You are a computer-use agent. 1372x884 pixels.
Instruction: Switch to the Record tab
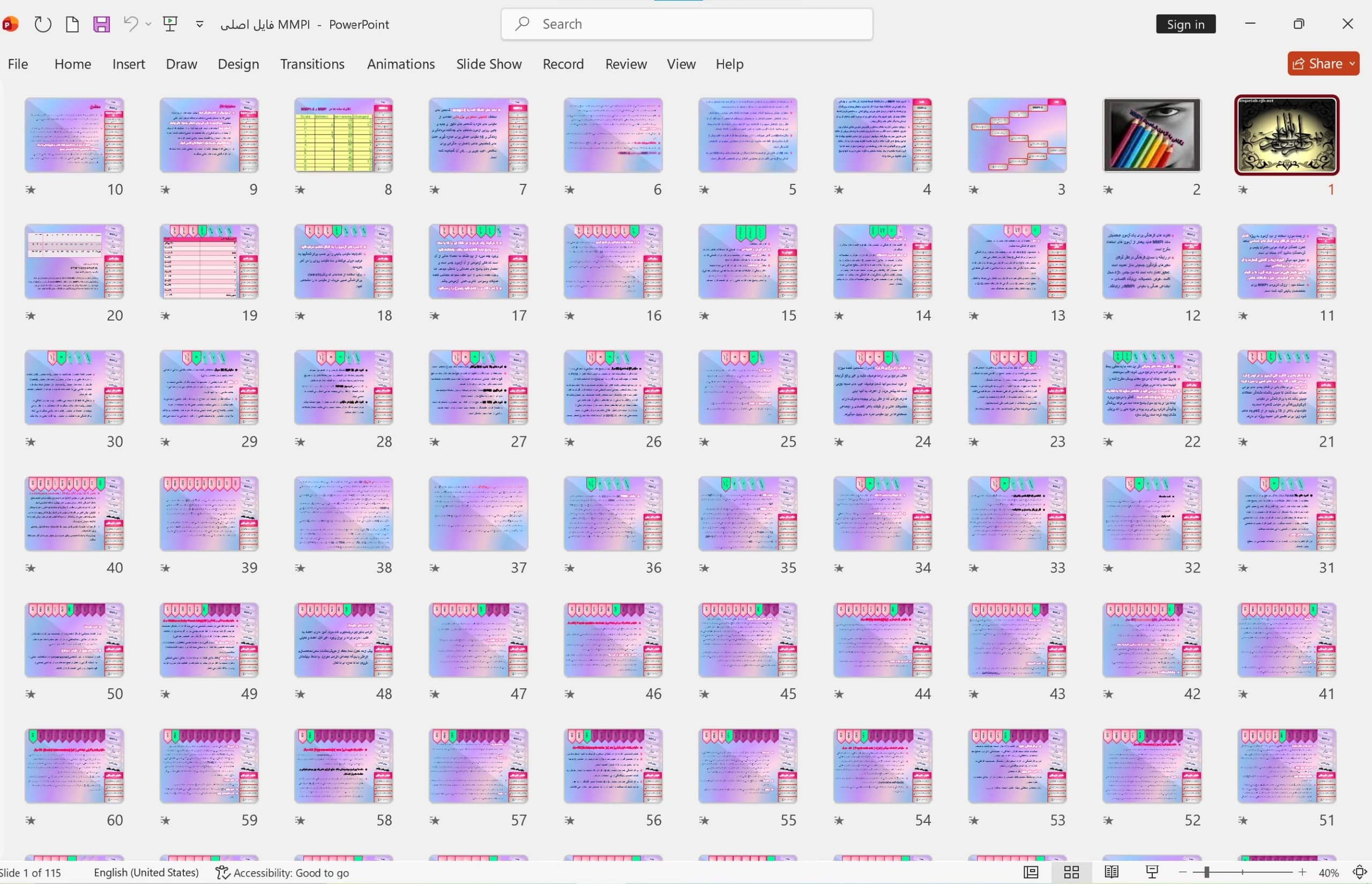coord(563,64)
